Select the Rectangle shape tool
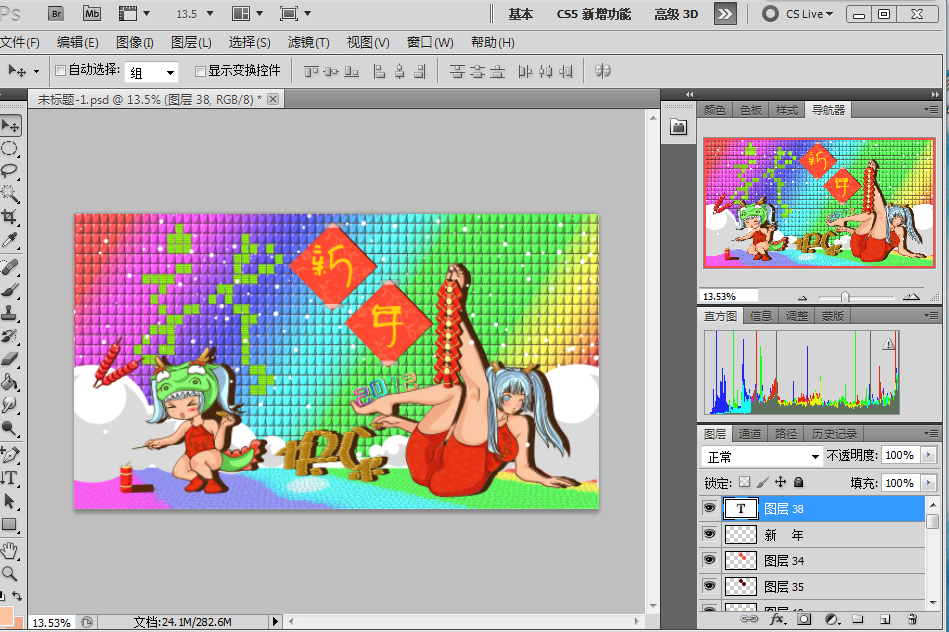949x632 pixels. (x=9, y=524)
